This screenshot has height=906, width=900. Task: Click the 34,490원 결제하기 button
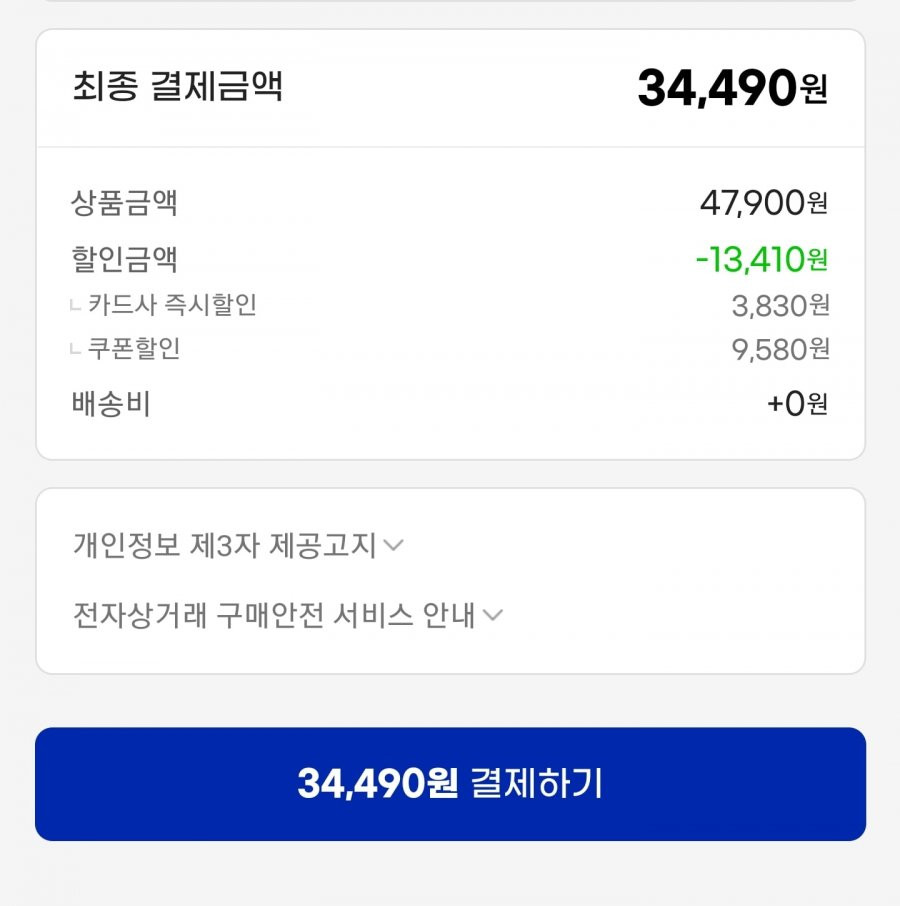click(450, 784)
